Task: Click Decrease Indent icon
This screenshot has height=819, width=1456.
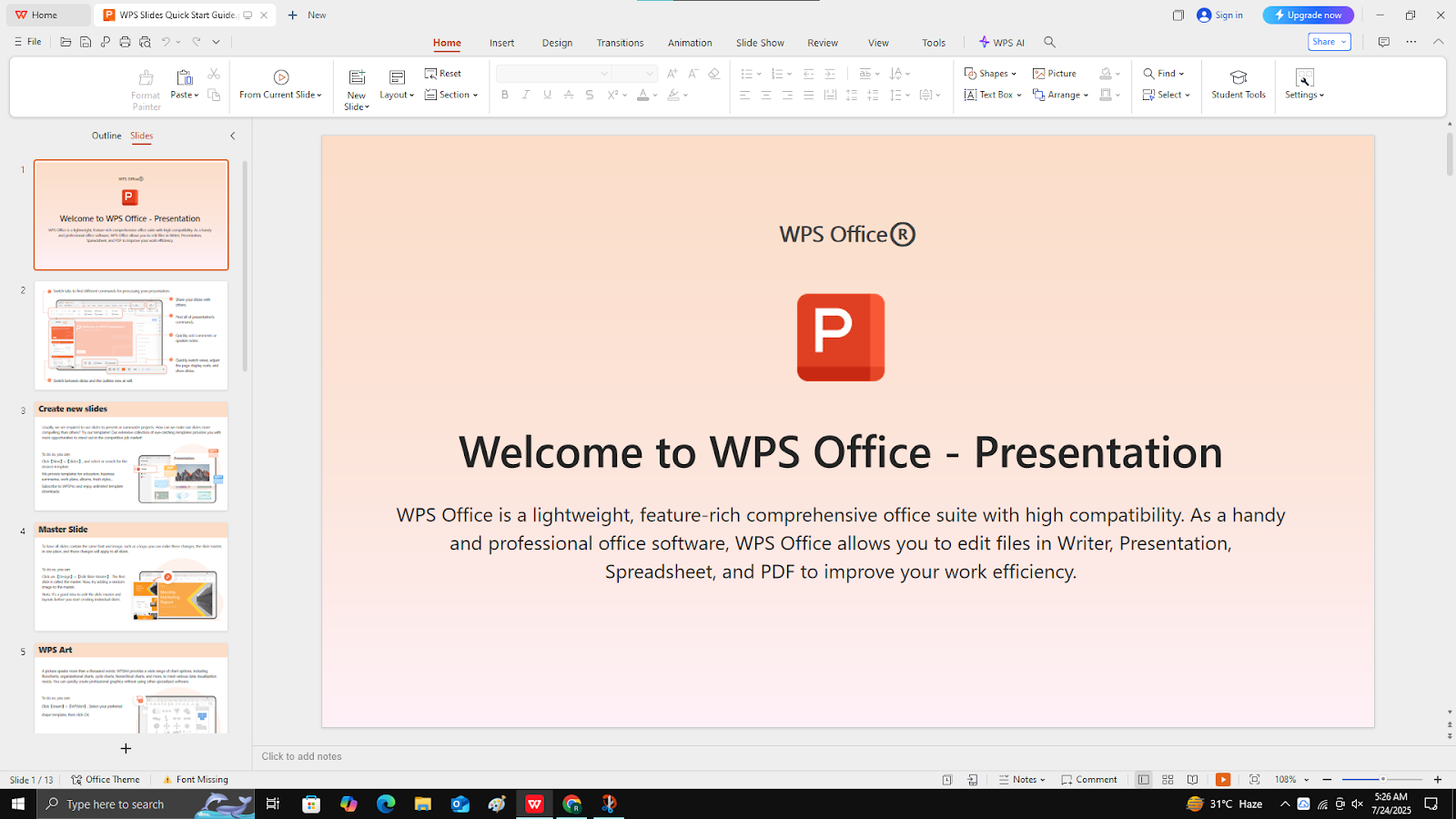Action: pos(808,74)
